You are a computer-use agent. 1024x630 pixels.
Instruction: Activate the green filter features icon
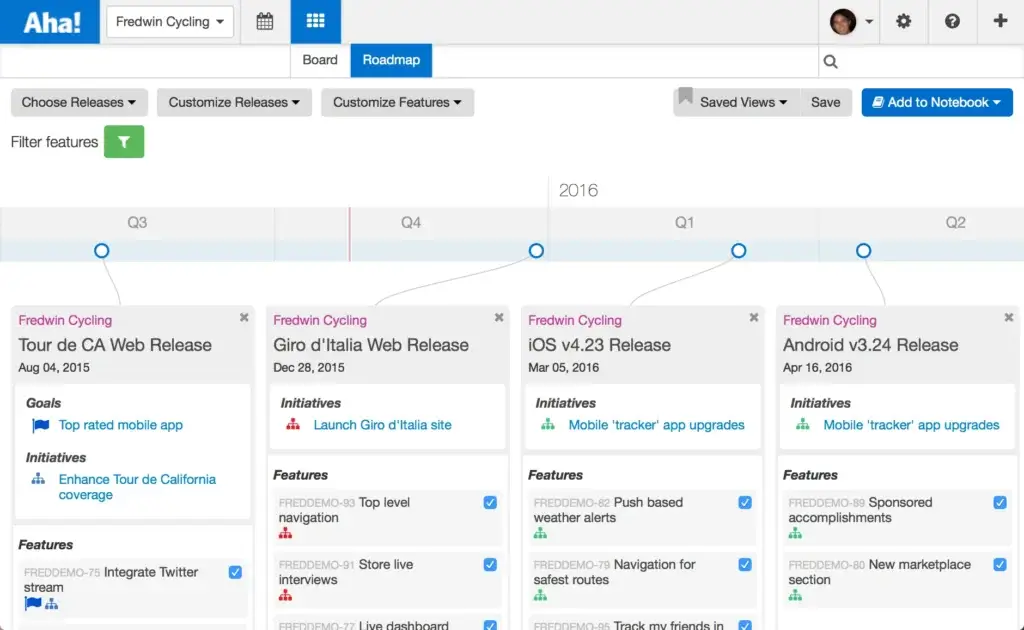pos(124,141)
